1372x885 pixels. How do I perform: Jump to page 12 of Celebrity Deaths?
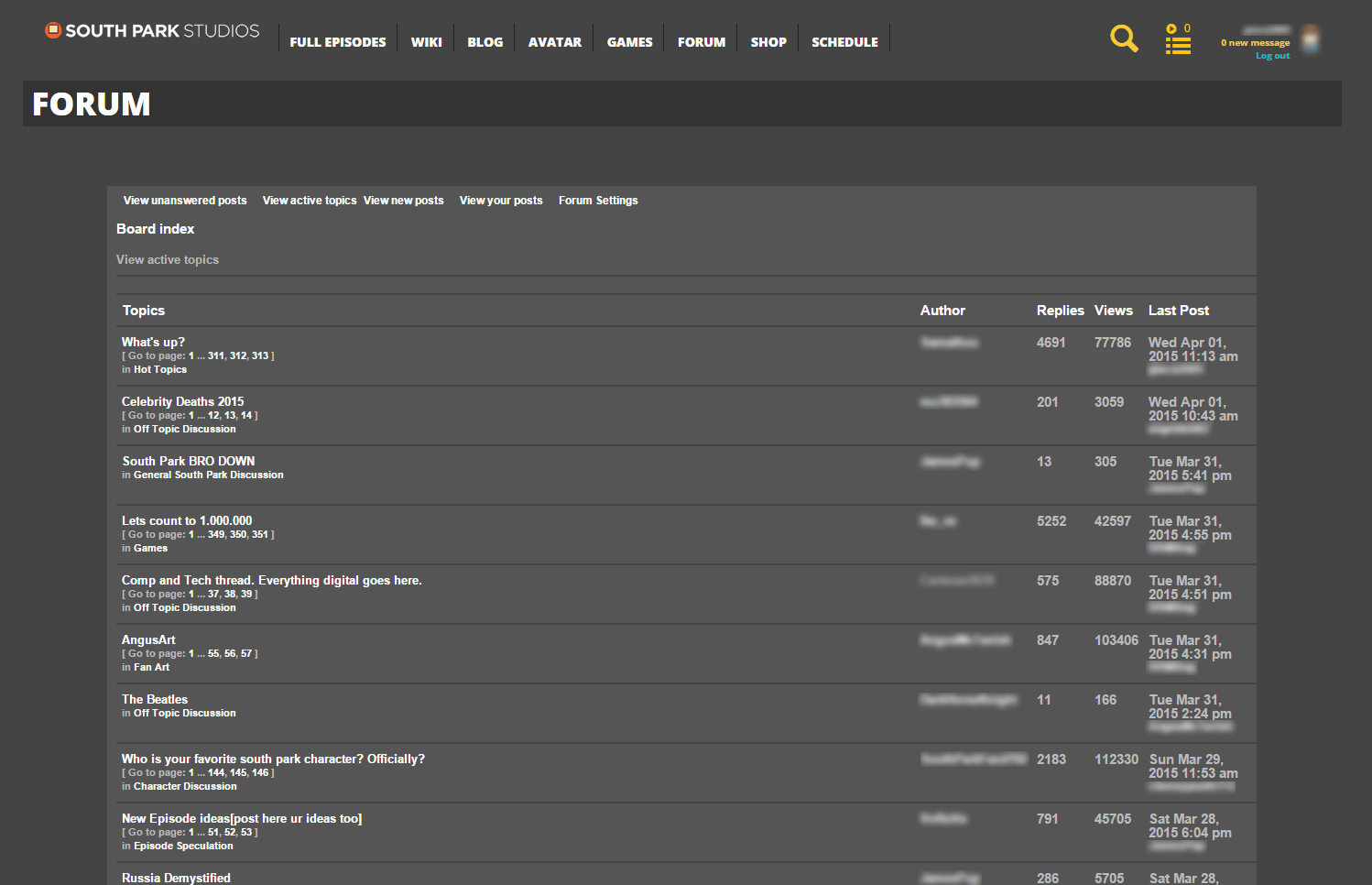click(213, 415)
